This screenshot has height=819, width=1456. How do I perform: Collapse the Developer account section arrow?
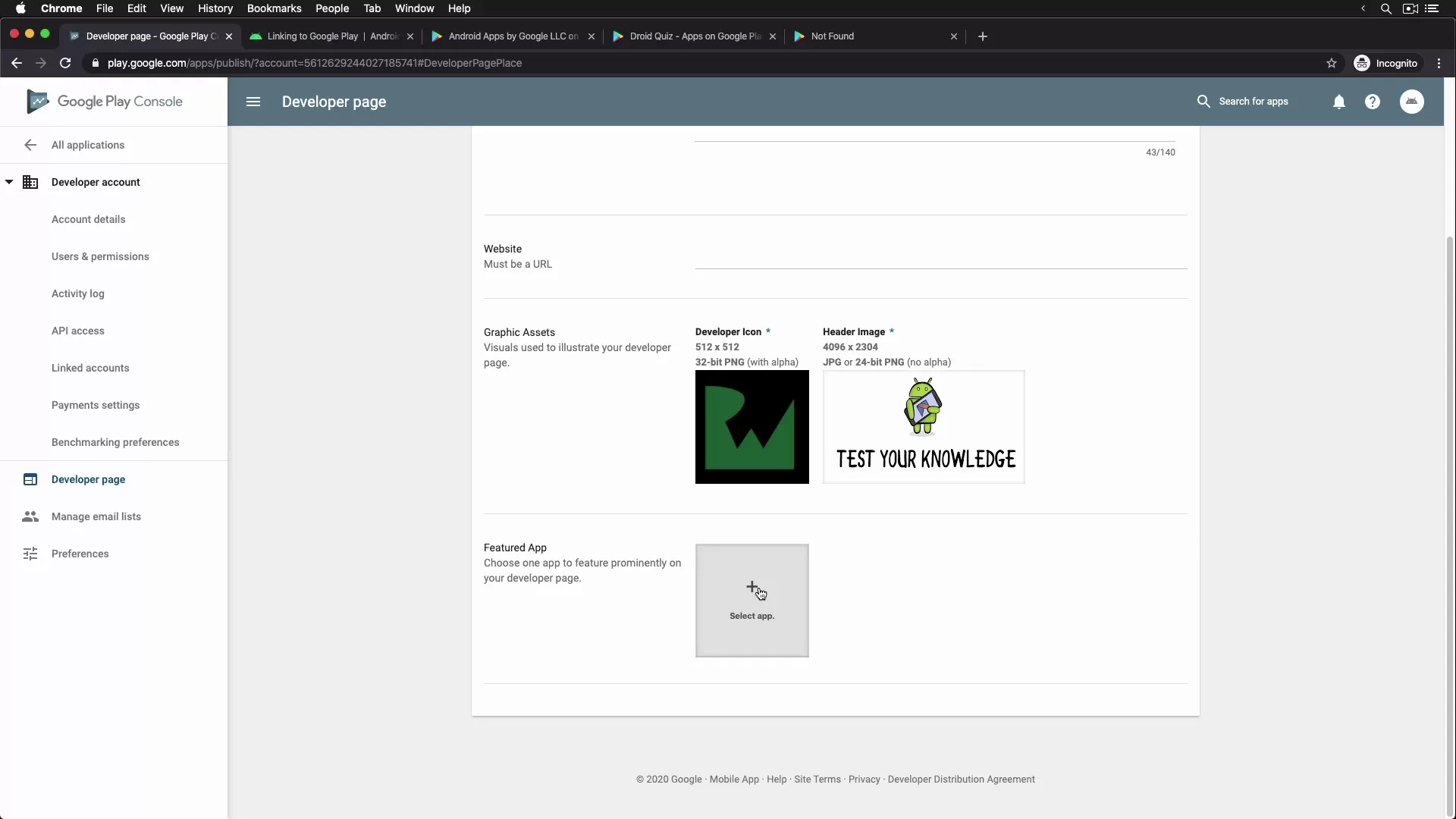point(9,182)
